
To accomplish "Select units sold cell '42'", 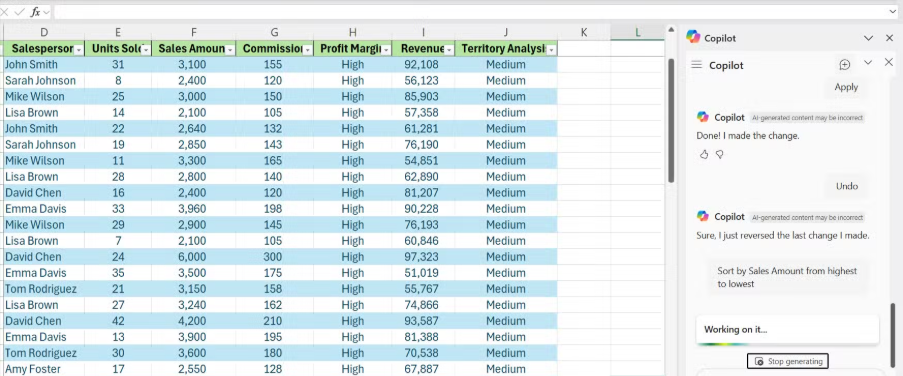I will click(x=118, y=321).
